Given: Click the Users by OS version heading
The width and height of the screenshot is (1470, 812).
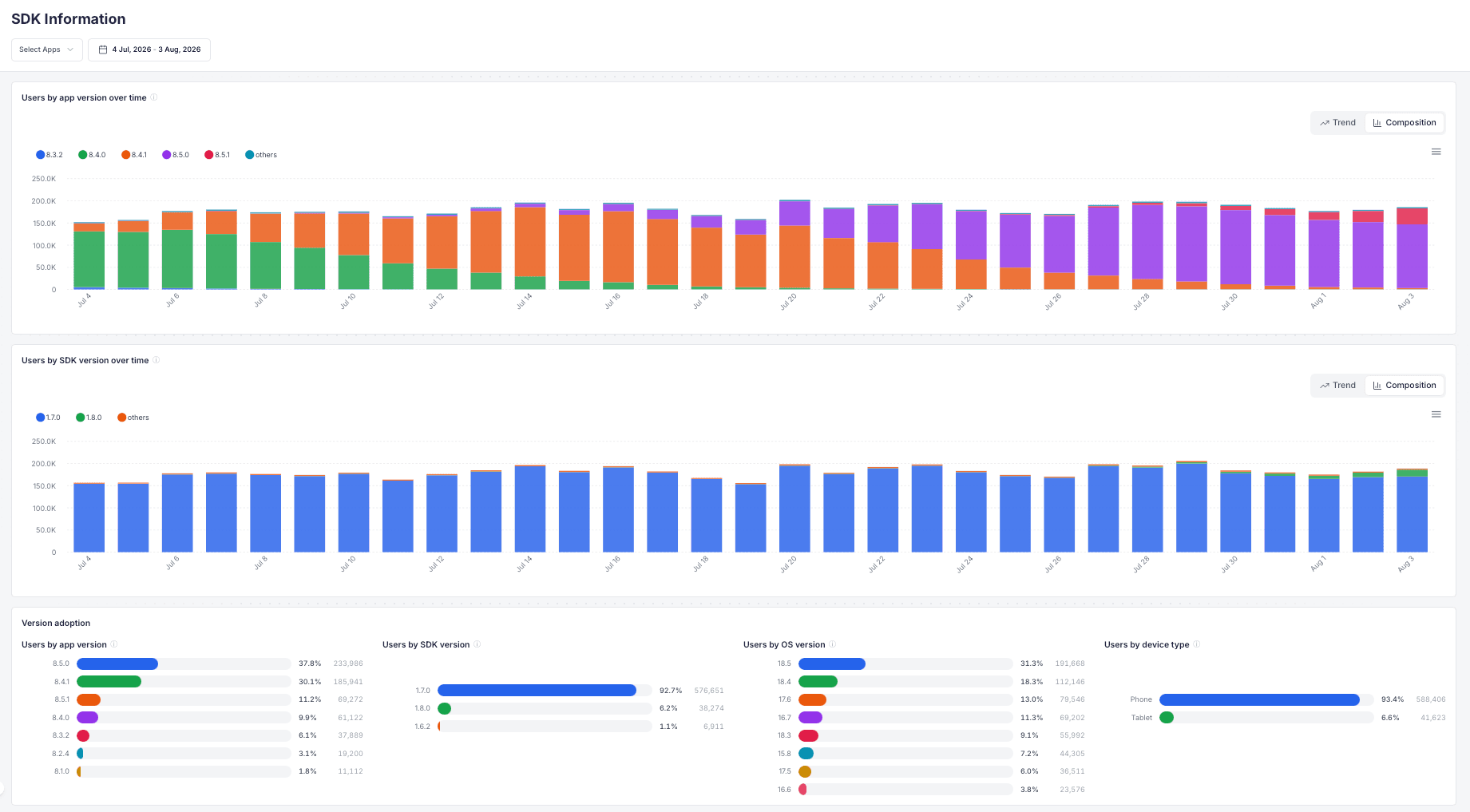Looking at the screenshot, I should [784, 644].
